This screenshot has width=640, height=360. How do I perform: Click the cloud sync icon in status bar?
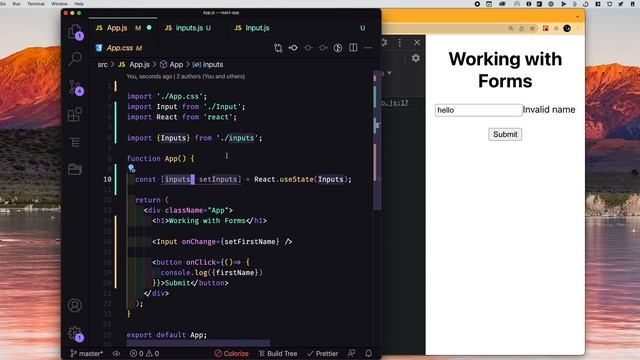tap(116, 353)
